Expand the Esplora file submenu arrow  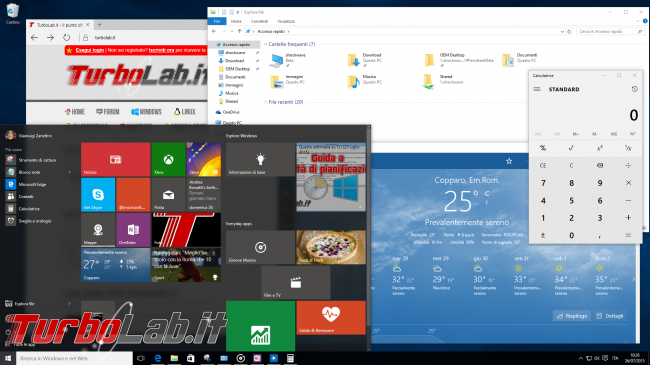click(x=69, y=304)
